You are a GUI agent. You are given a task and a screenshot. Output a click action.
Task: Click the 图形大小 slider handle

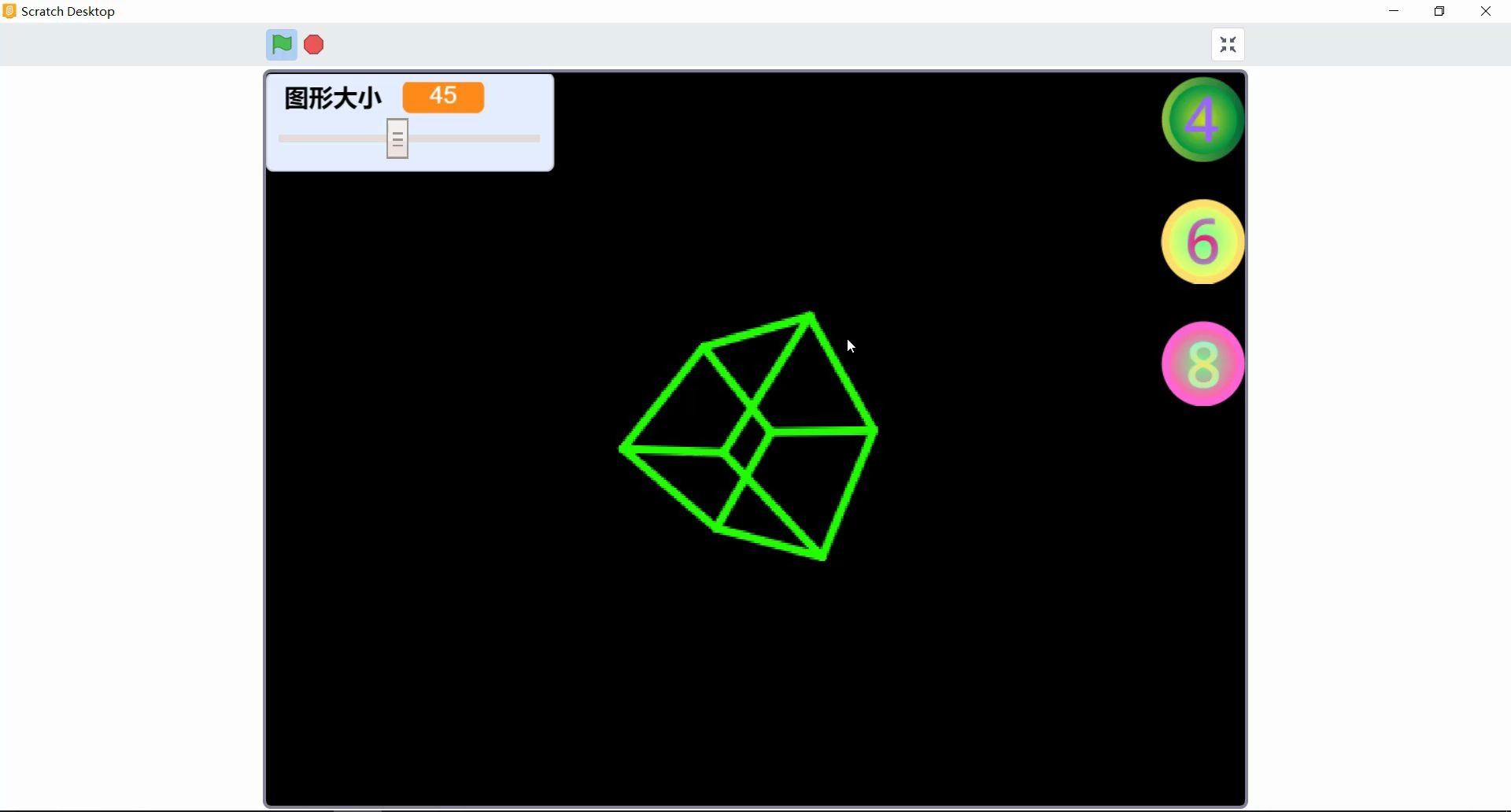(398, 138)
